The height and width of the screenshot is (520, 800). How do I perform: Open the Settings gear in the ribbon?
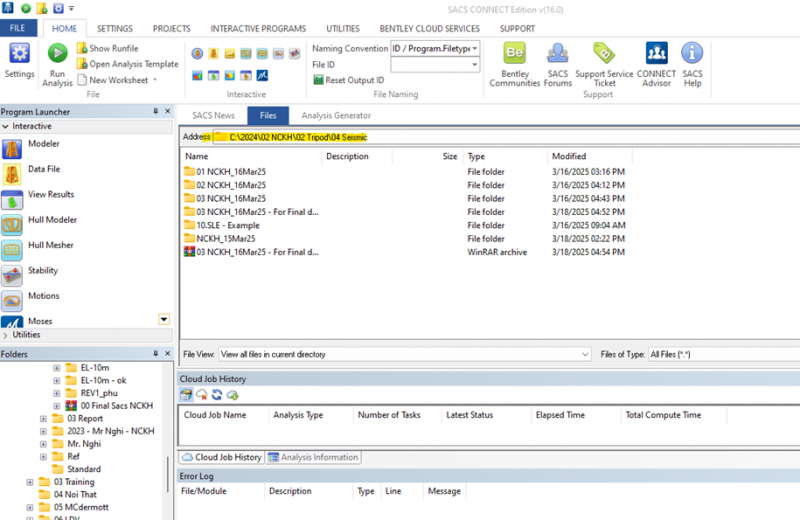point(19,60)
